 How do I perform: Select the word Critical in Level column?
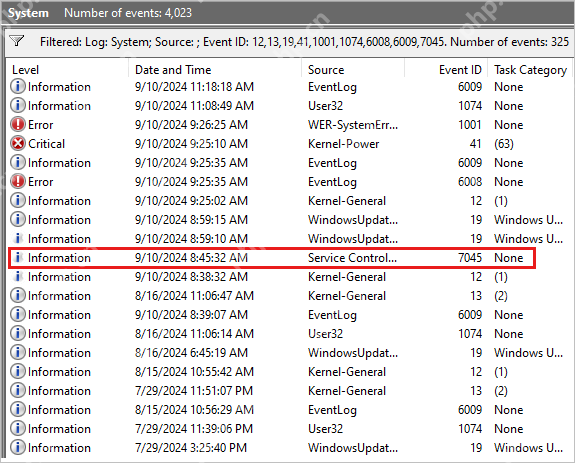pos(47,144)
